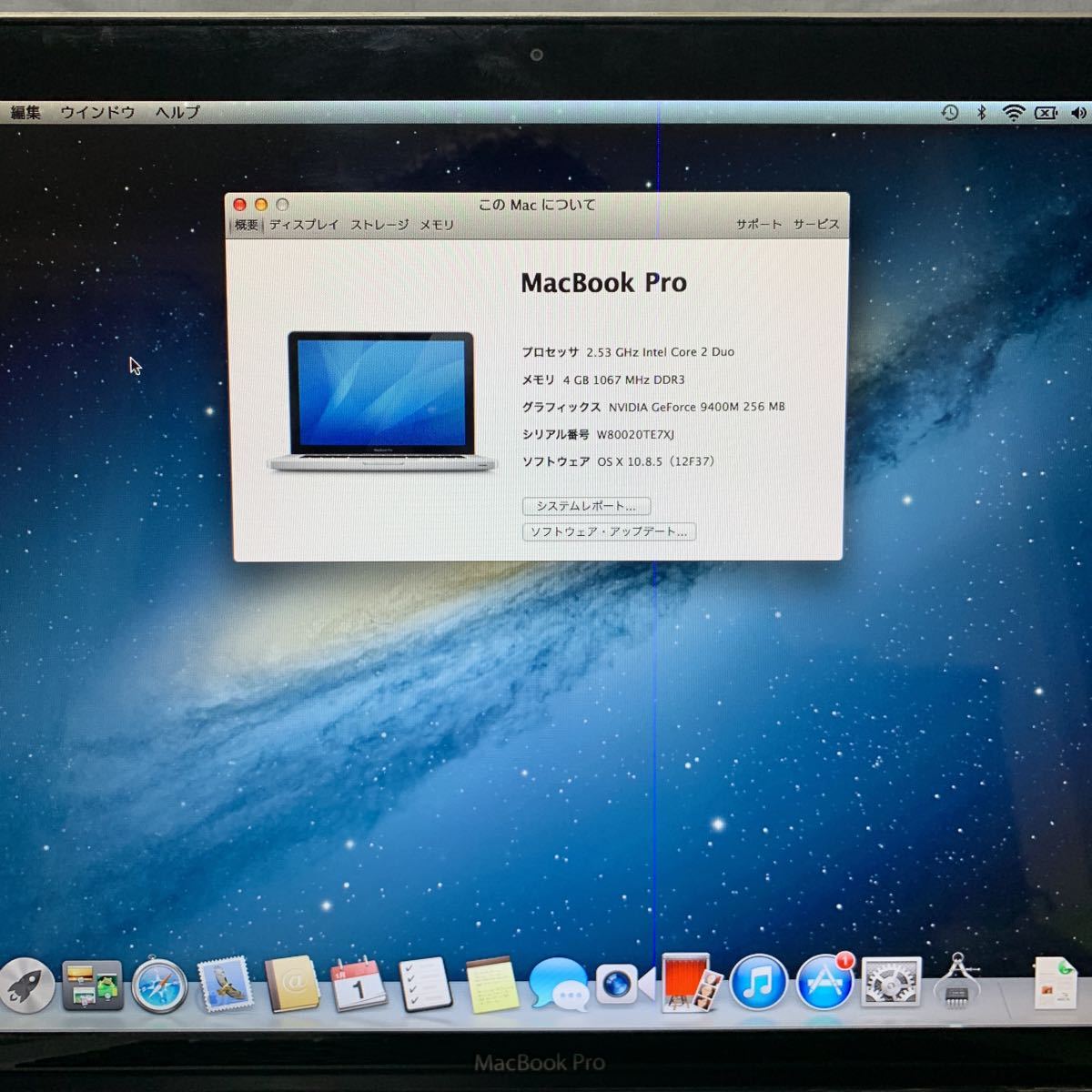Open App Store with update badge
Screen dimensions: 1092x1092
[x=825, y=983]
